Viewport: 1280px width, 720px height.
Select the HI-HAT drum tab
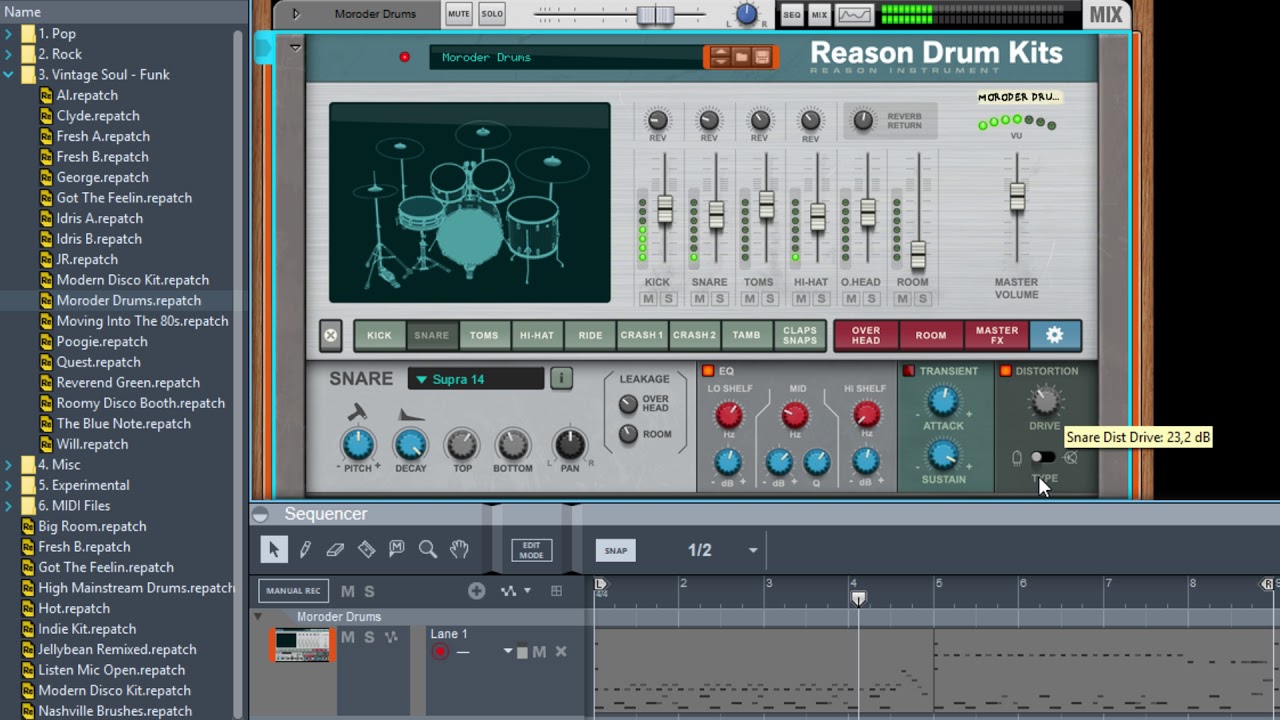(x=537, y=336)
